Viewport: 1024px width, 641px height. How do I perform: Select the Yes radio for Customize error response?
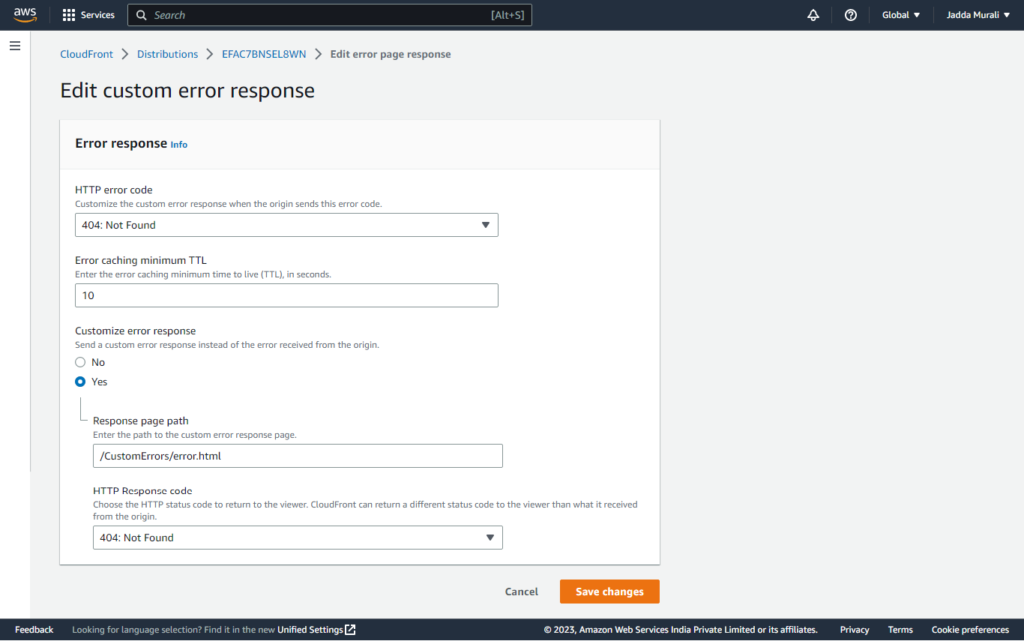(80, 382)
